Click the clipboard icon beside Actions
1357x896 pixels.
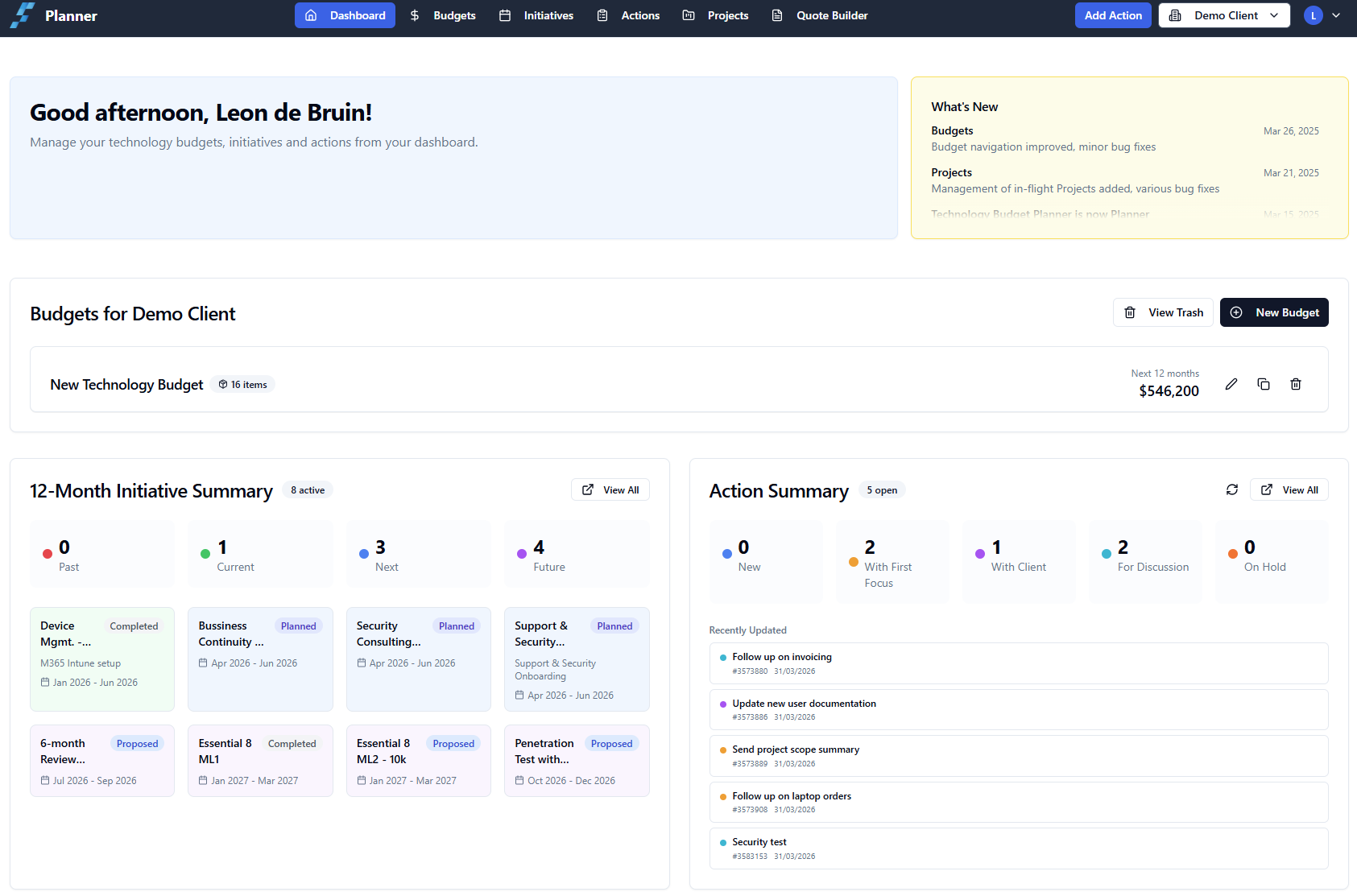pyautogui.click(x=602, y=15)
